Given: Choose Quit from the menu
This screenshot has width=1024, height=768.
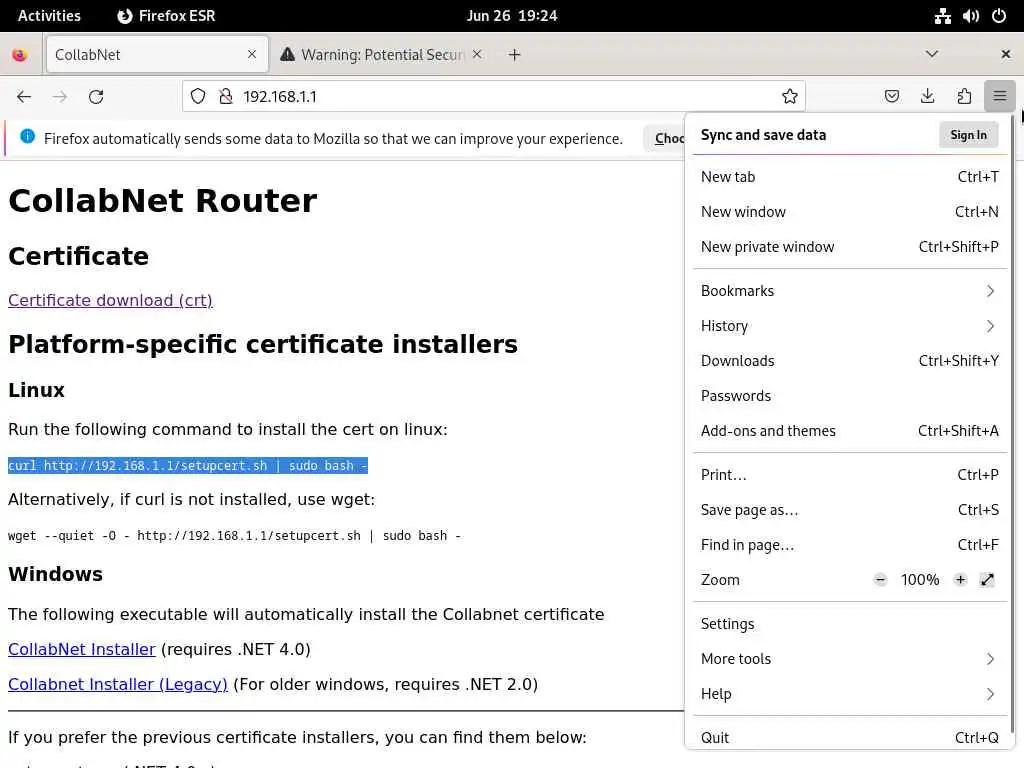Looking at the screenshot, I should click(x=849, y=737).
